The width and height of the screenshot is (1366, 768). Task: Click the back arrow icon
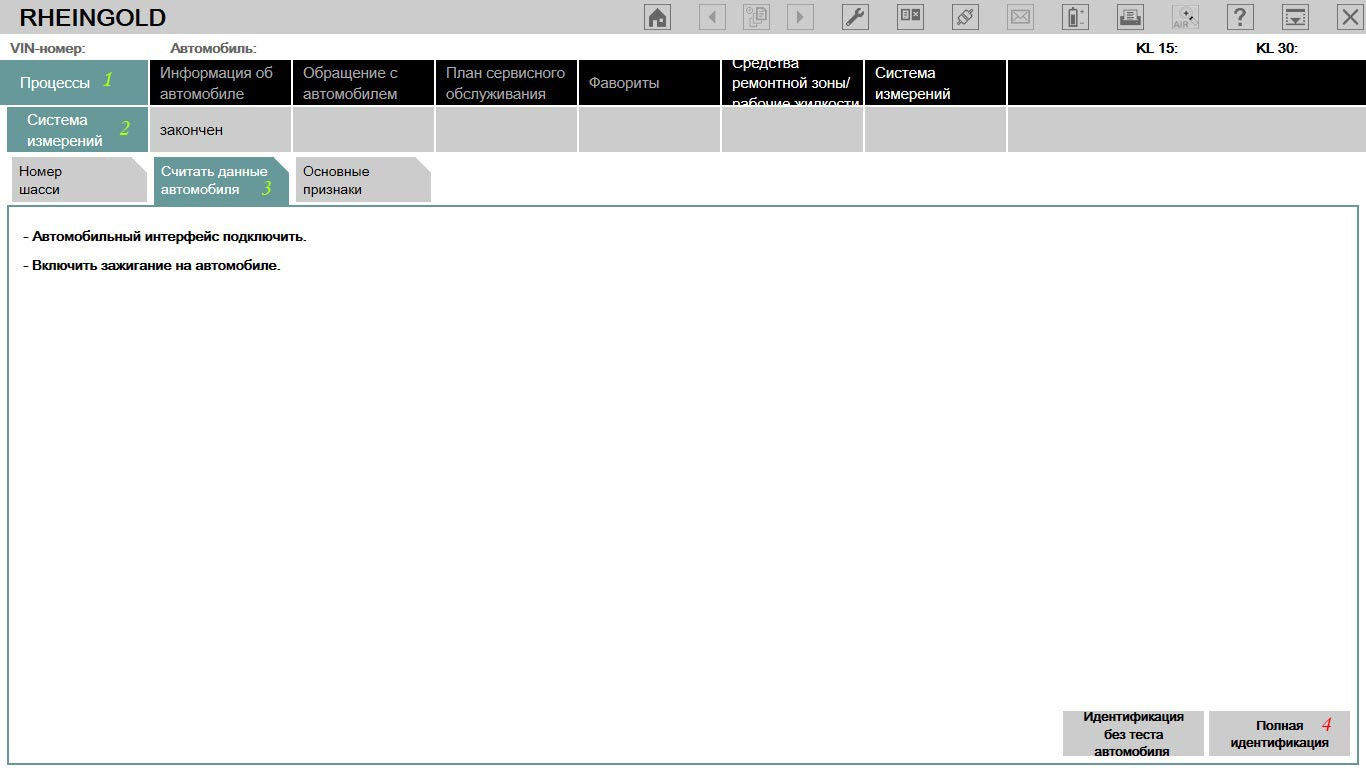[x=712, y=17]
